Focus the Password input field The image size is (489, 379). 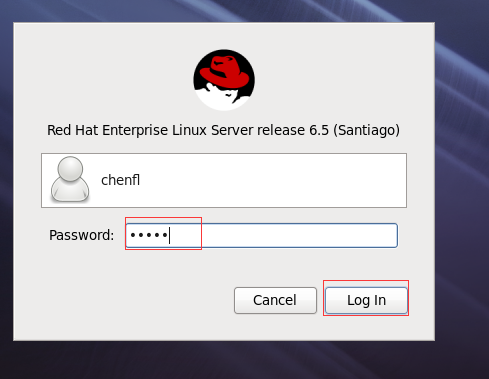coord(262,235)
